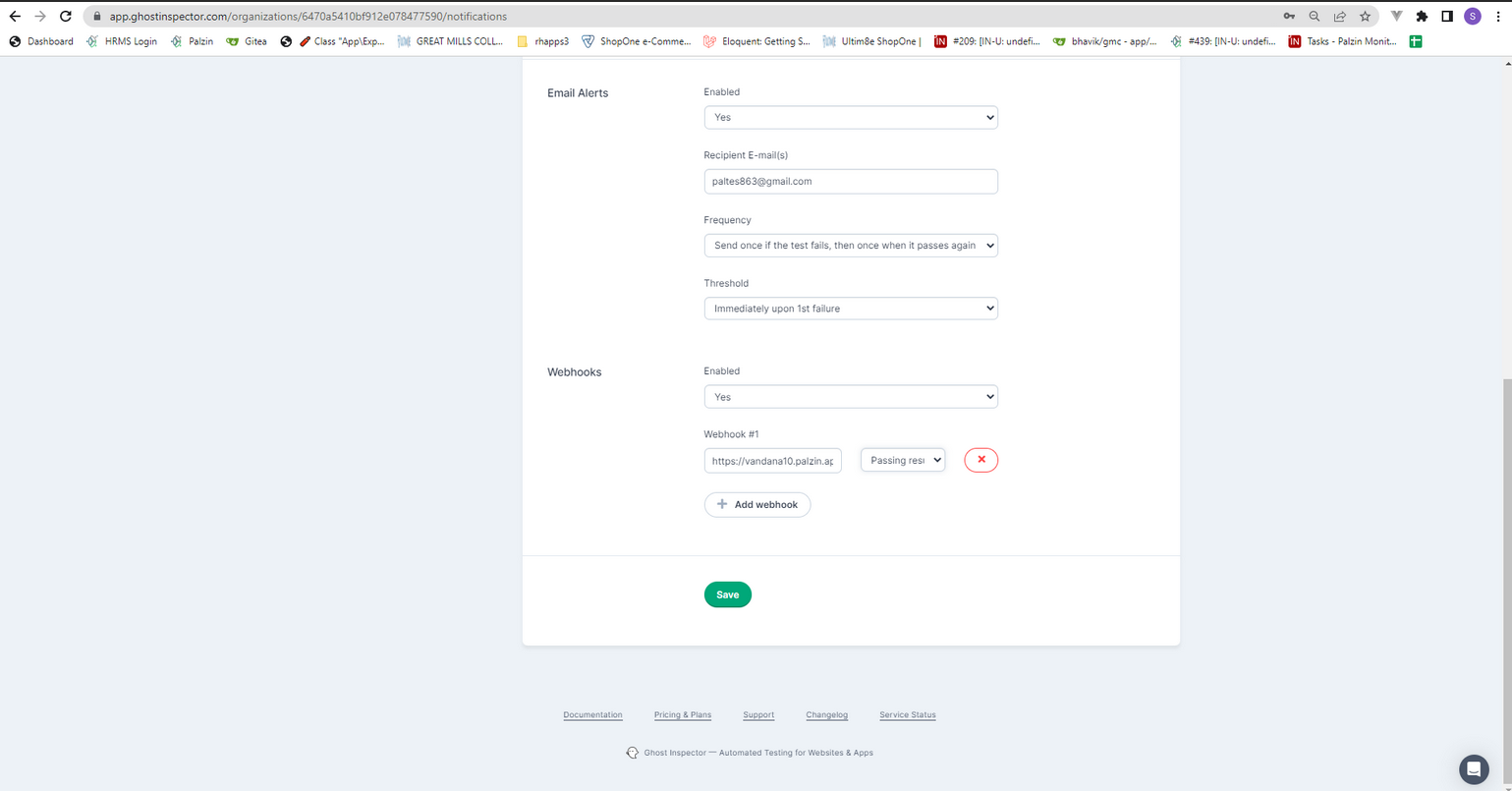
Task: Open the Pricing & Plans link
Action: 683,715
